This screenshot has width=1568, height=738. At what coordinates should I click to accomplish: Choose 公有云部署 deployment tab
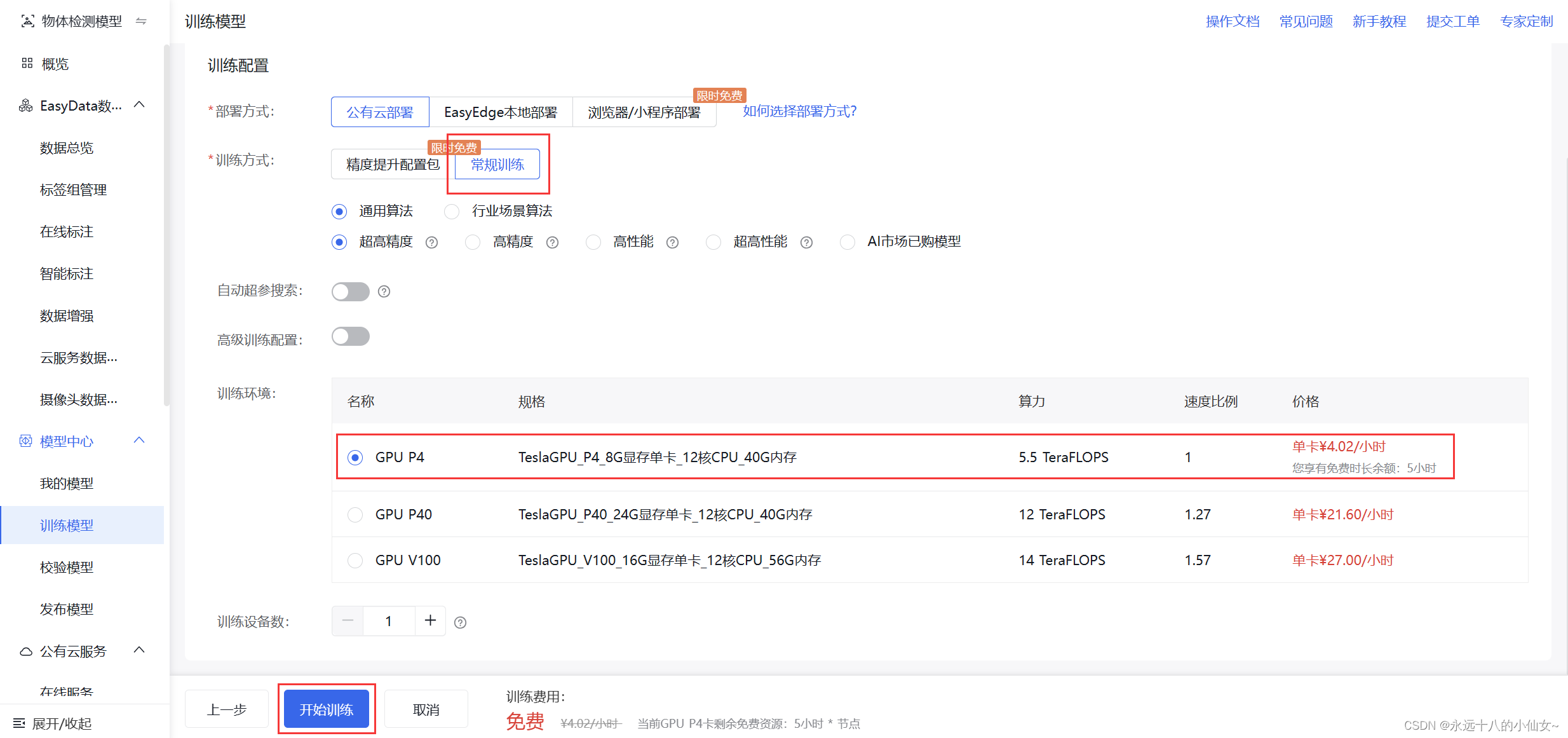point(380,112)
